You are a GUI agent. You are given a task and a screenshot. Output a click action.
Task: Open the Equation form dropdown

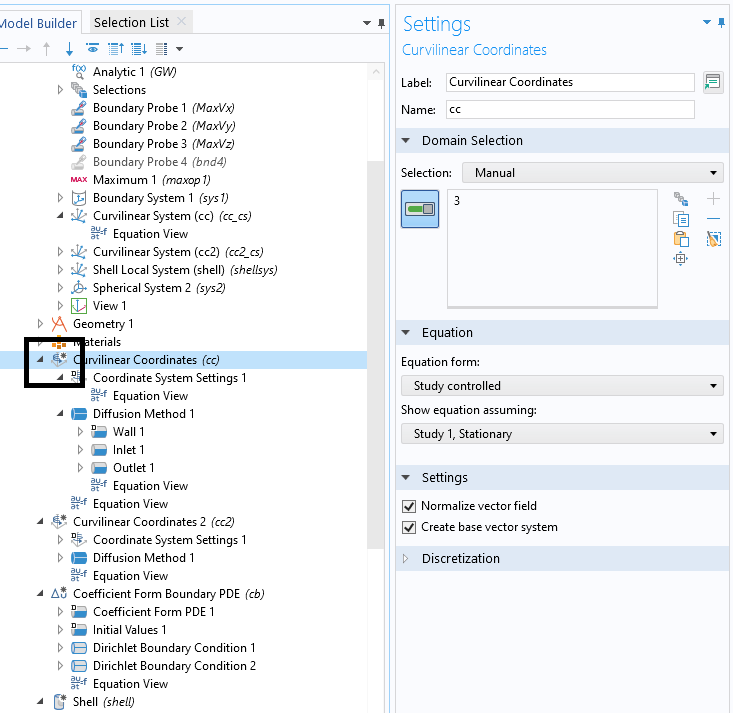point(561,386)
